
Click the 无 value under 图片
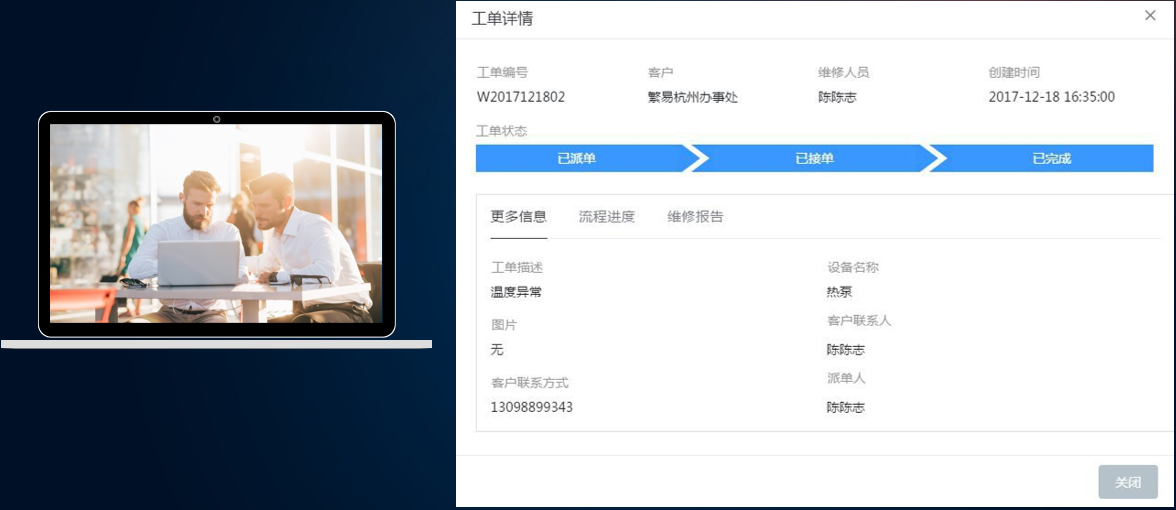[497, 350]
